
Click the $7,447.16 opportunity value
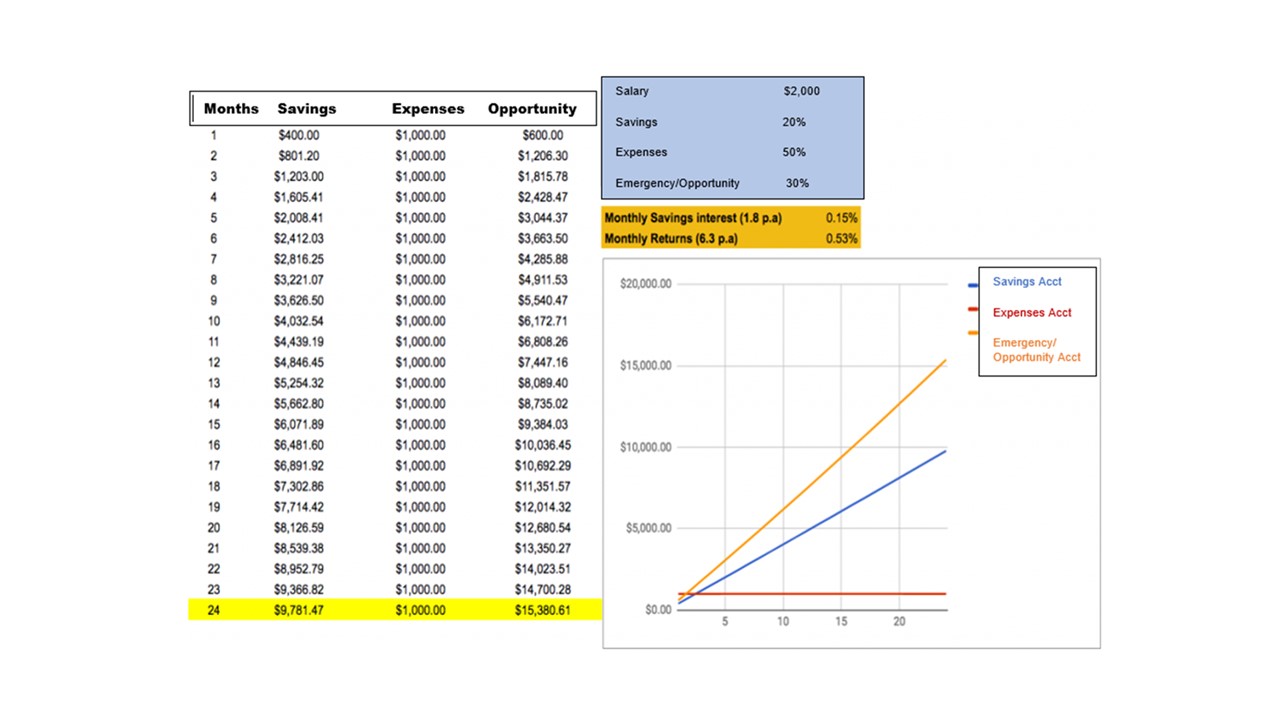click(543, 362)
